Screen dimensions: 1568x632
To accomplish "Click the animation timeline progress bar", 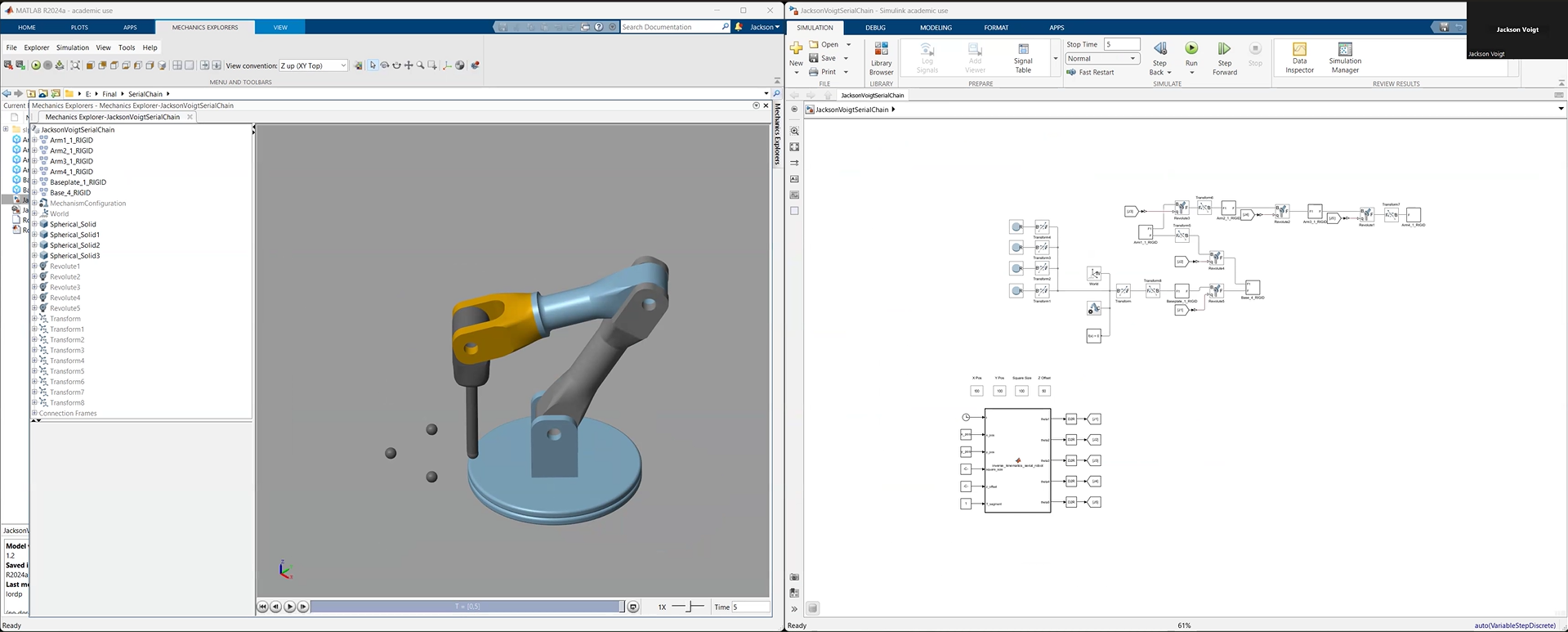I will pyautogui.click(x=468, y=607).
